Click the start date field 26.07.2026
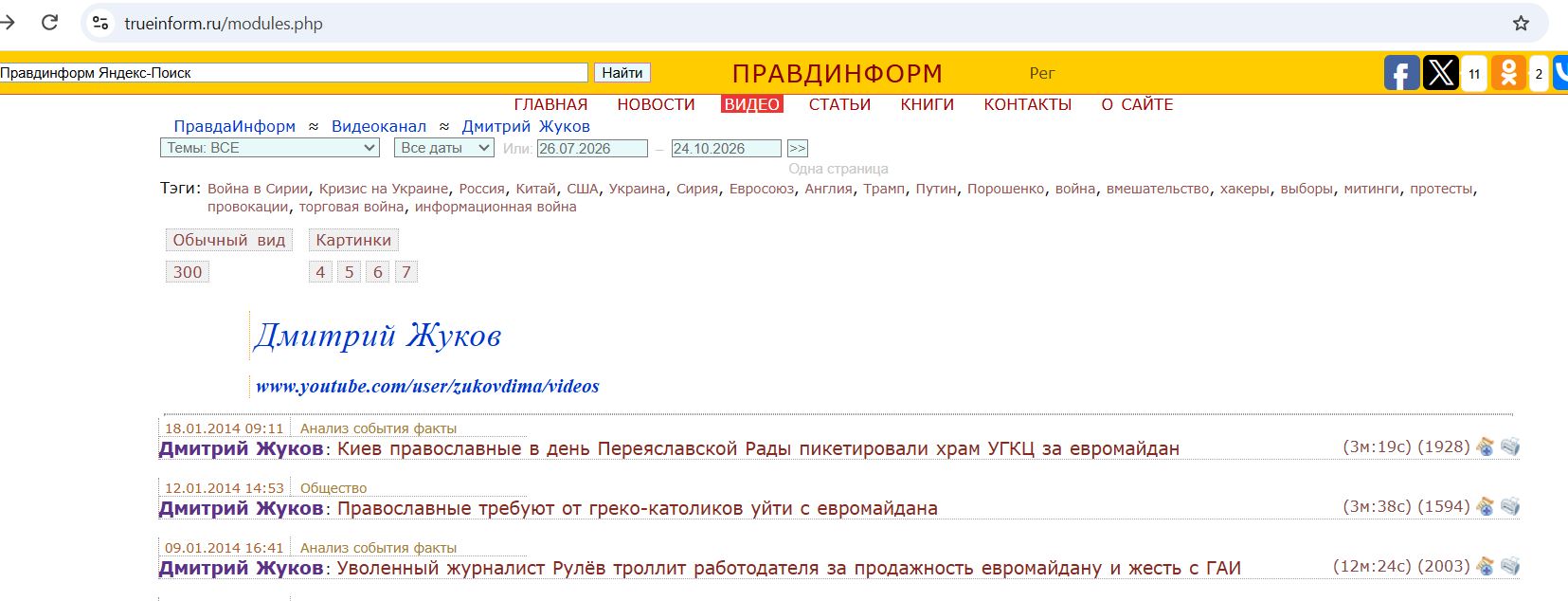The width and height of the screenshot is (1568, 601). point(592,148)
